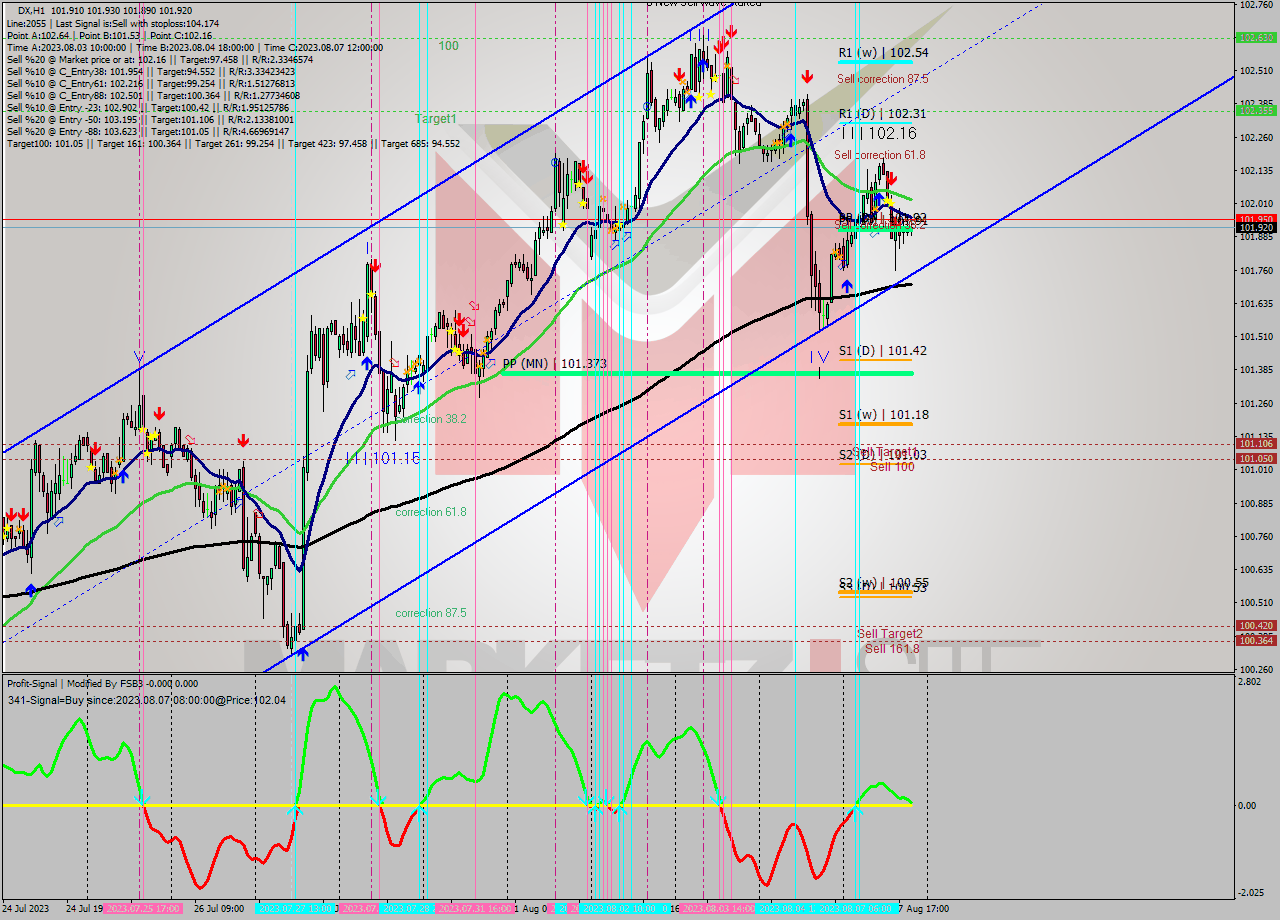1280x920 pixels.
Task: Click the '24 Jul 2023' date on time axis
Action: [26, 909]
